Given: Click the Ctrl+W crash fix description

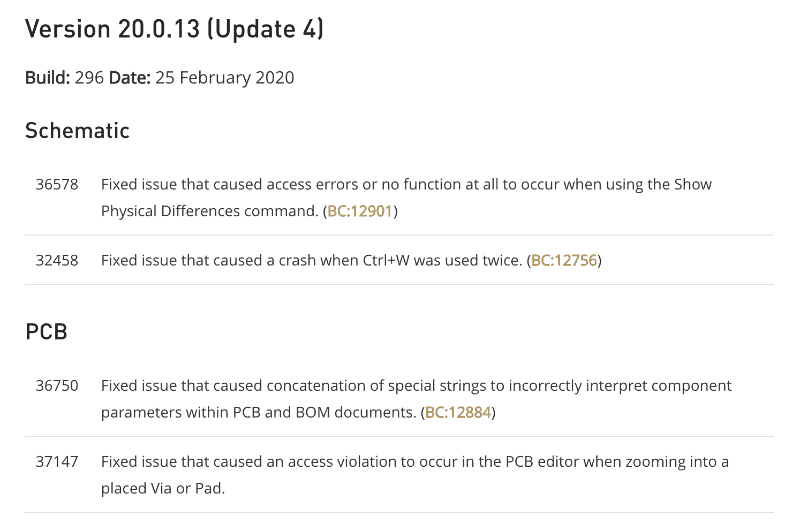Looking at the screenshot, I should pos(351,260).
